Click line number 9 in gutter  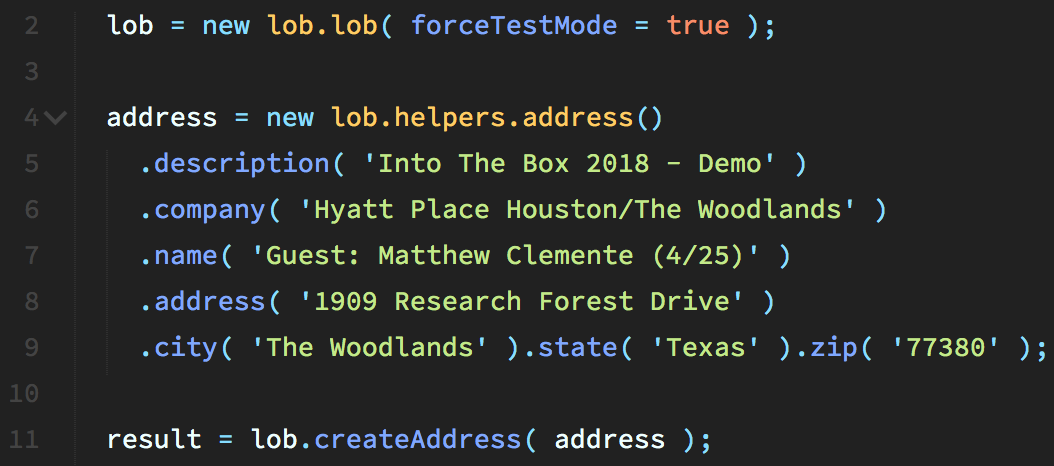point(31,347)
